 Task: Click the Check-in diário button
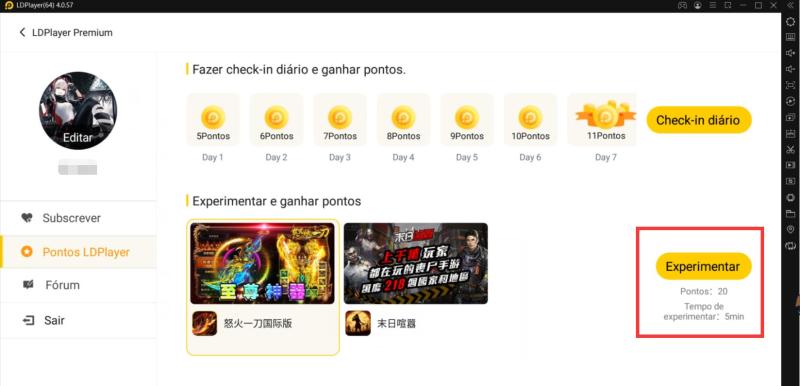[x=698, y=120]
